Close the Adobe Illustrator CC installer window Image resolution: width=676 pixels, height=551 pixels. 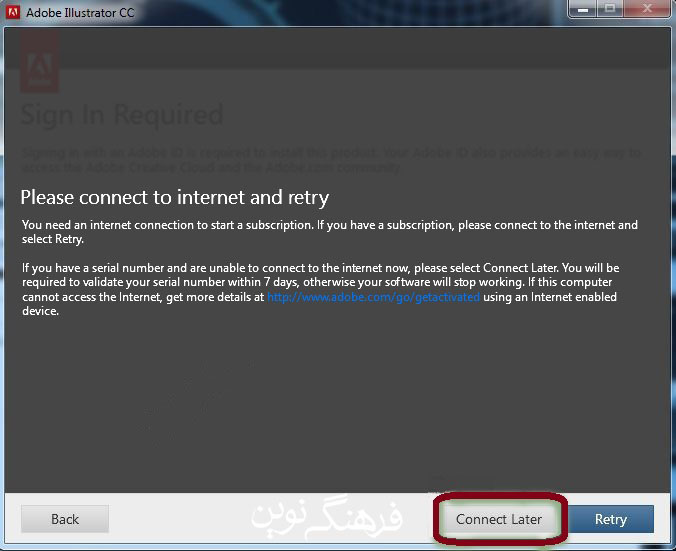(646, 9)
